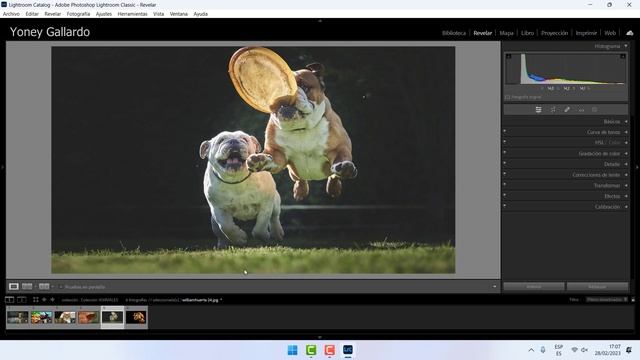Open the Editar menu
Viewport: 640px width, 360px height.
coord(32,14)
